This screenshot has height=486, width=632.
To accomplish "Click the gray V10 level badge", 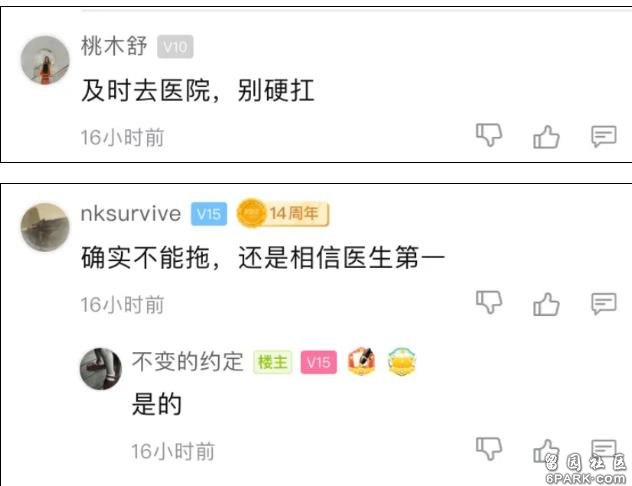I will pos(175,47).
